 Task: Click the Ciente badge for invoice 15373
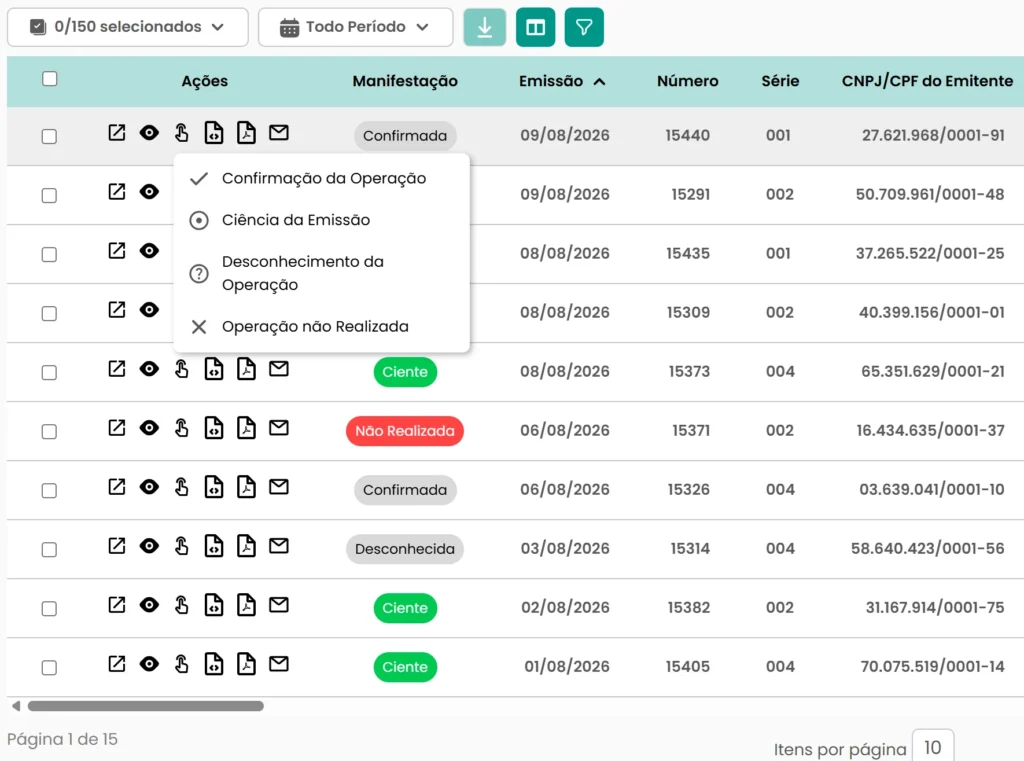coord(405,372)
